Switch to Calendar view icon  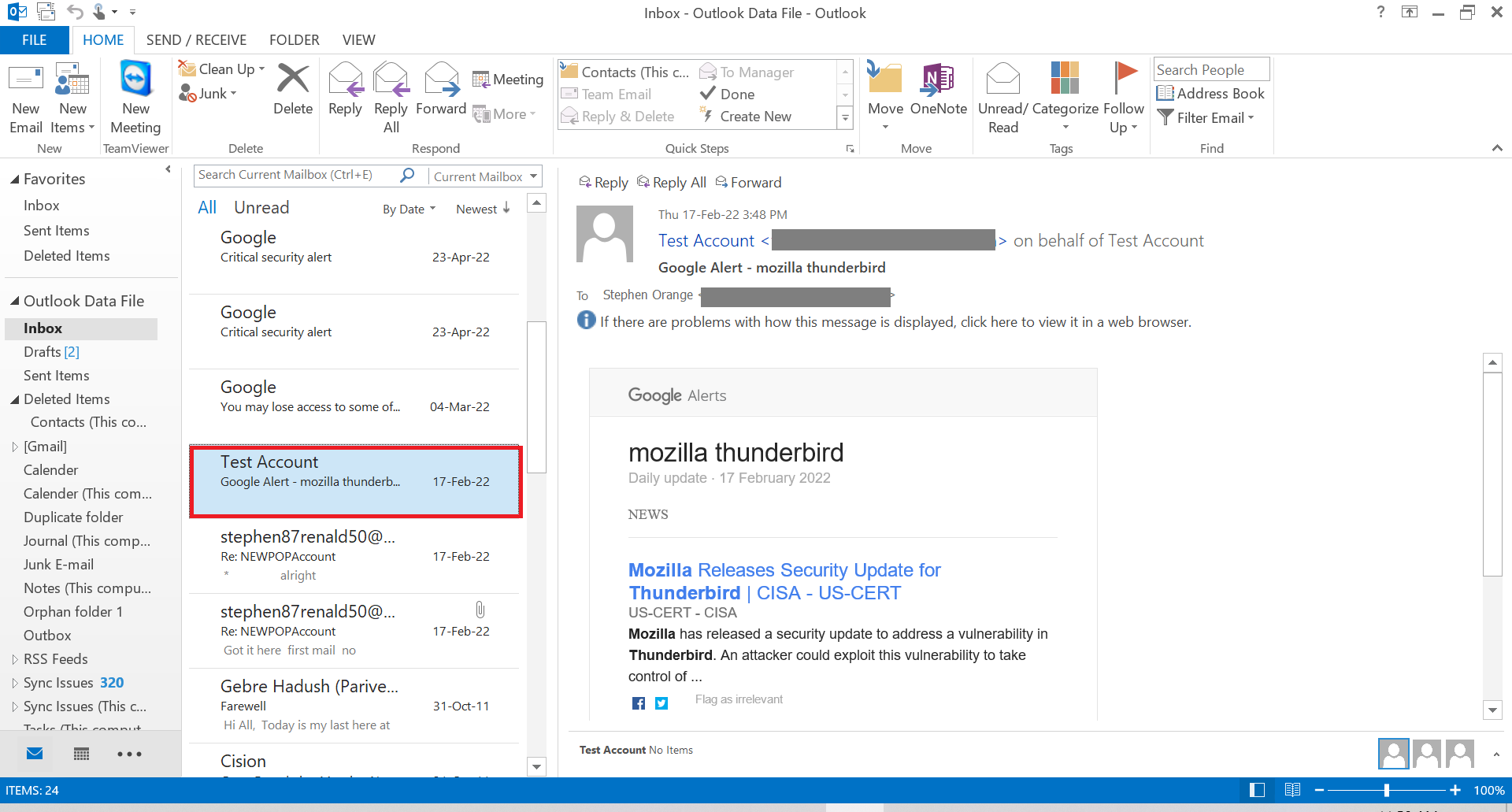(81, 754)
